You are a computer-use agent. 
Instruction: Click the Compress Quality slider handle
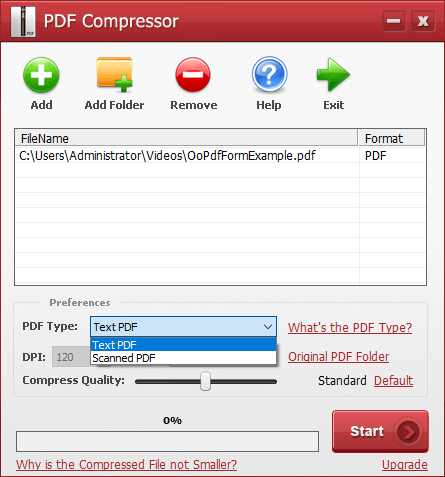point(205,381)
